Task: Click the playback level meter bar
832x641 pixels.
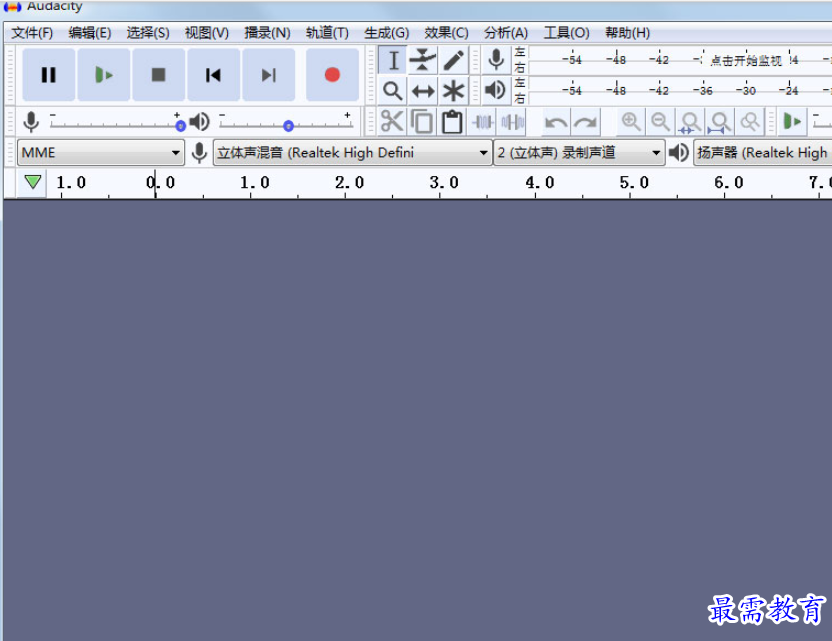Action: (680, 91)
